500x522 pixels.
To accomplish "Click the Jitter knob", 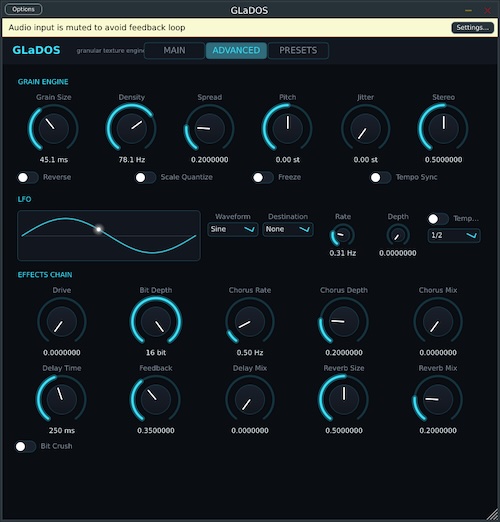I will point(365,128).
